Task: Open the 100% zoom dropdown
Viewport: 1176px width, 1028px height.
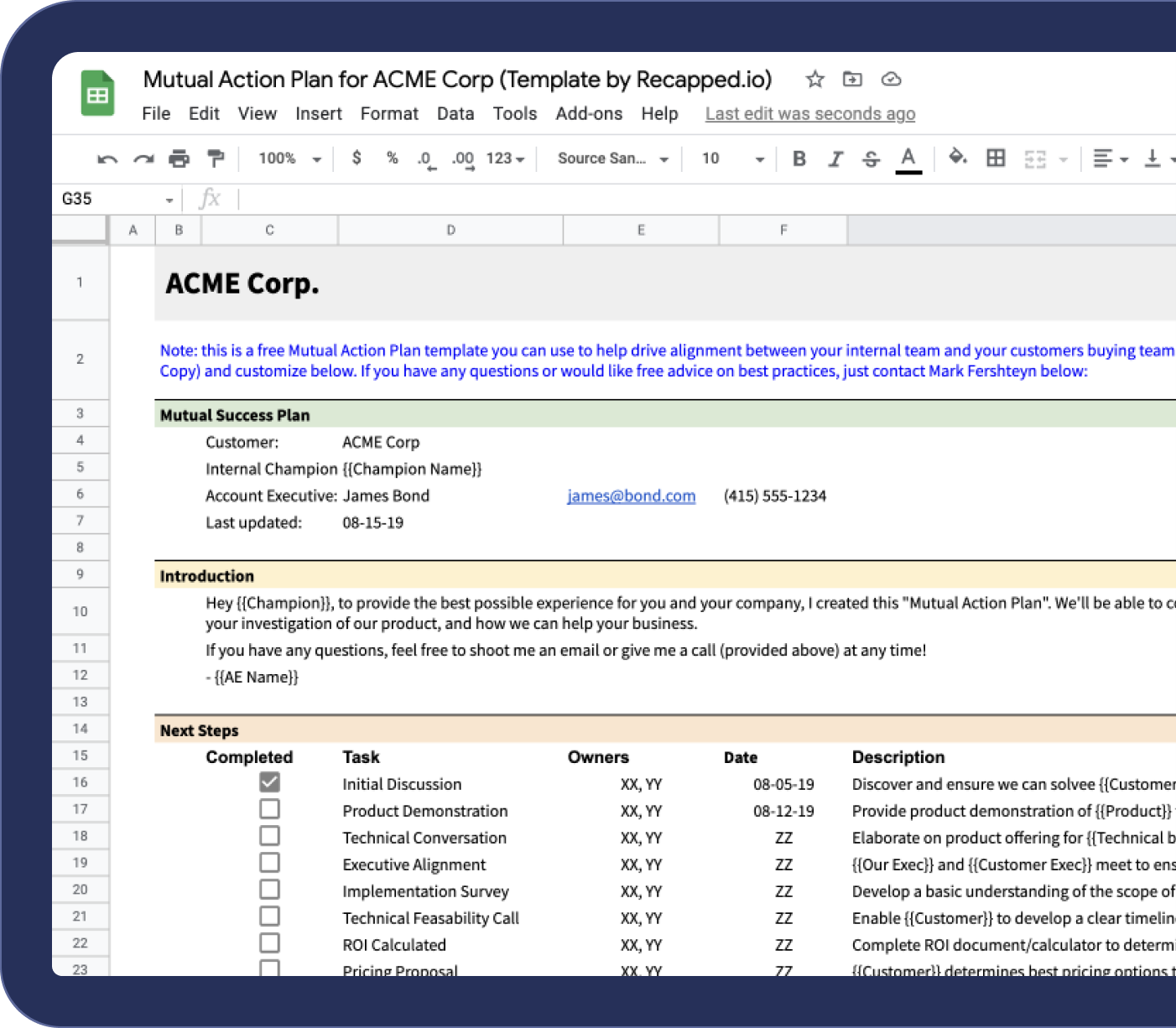Action: 289,158
